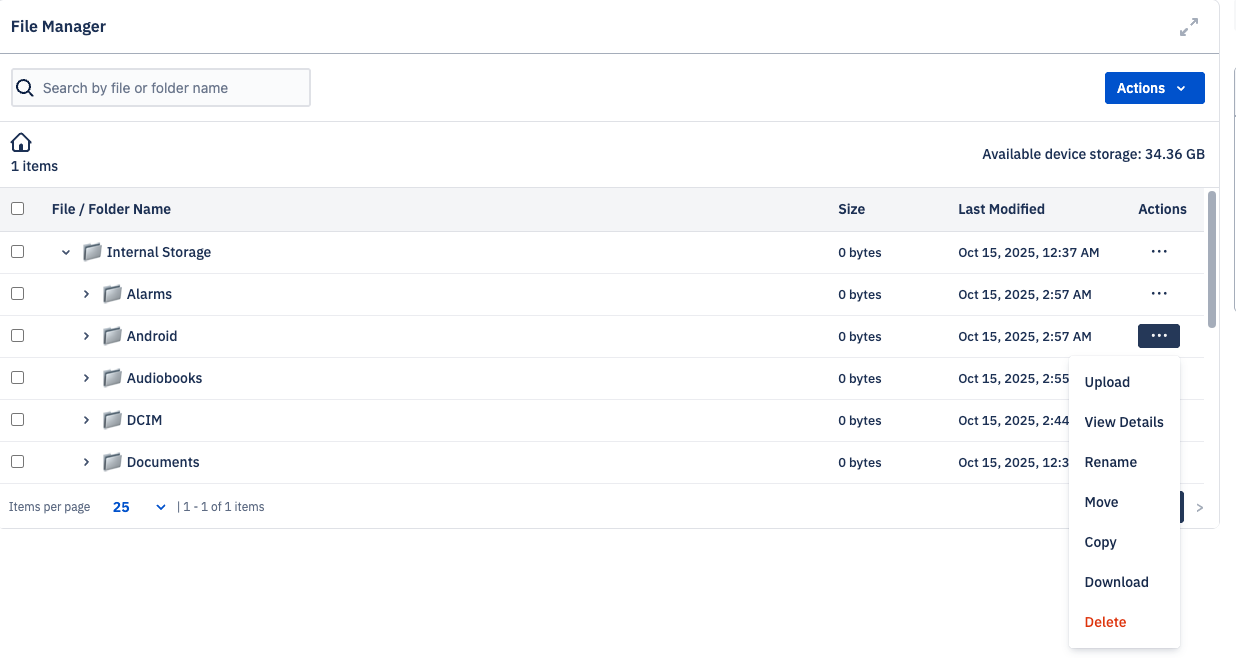Click the home breadcrumb icon
The width and height of the screenshot is (1236, 658).
(x=21, y=142)
